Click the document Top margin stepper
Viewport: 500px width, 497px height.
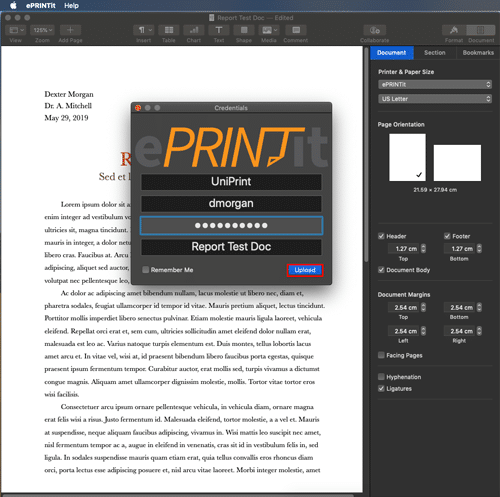point(423,307)
